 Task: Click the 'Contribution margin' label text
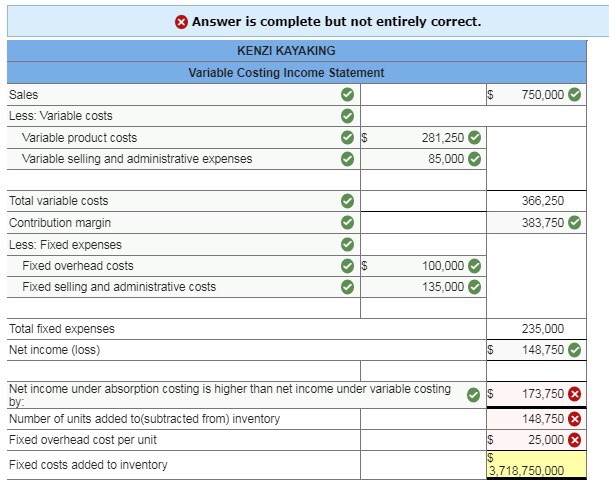(60, 223)
